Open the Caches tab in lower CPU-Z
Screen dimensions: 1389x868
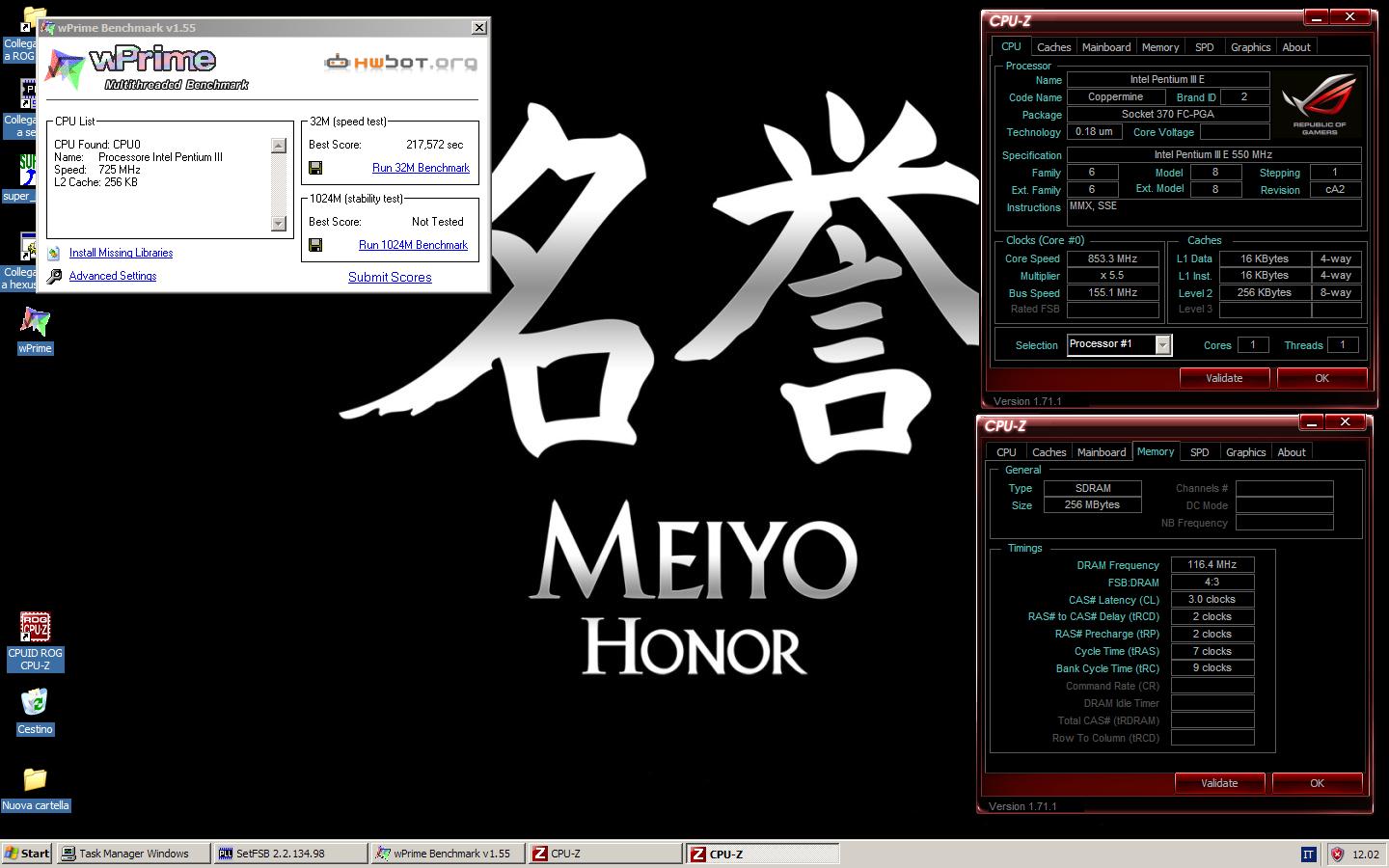coord(1049,452)
